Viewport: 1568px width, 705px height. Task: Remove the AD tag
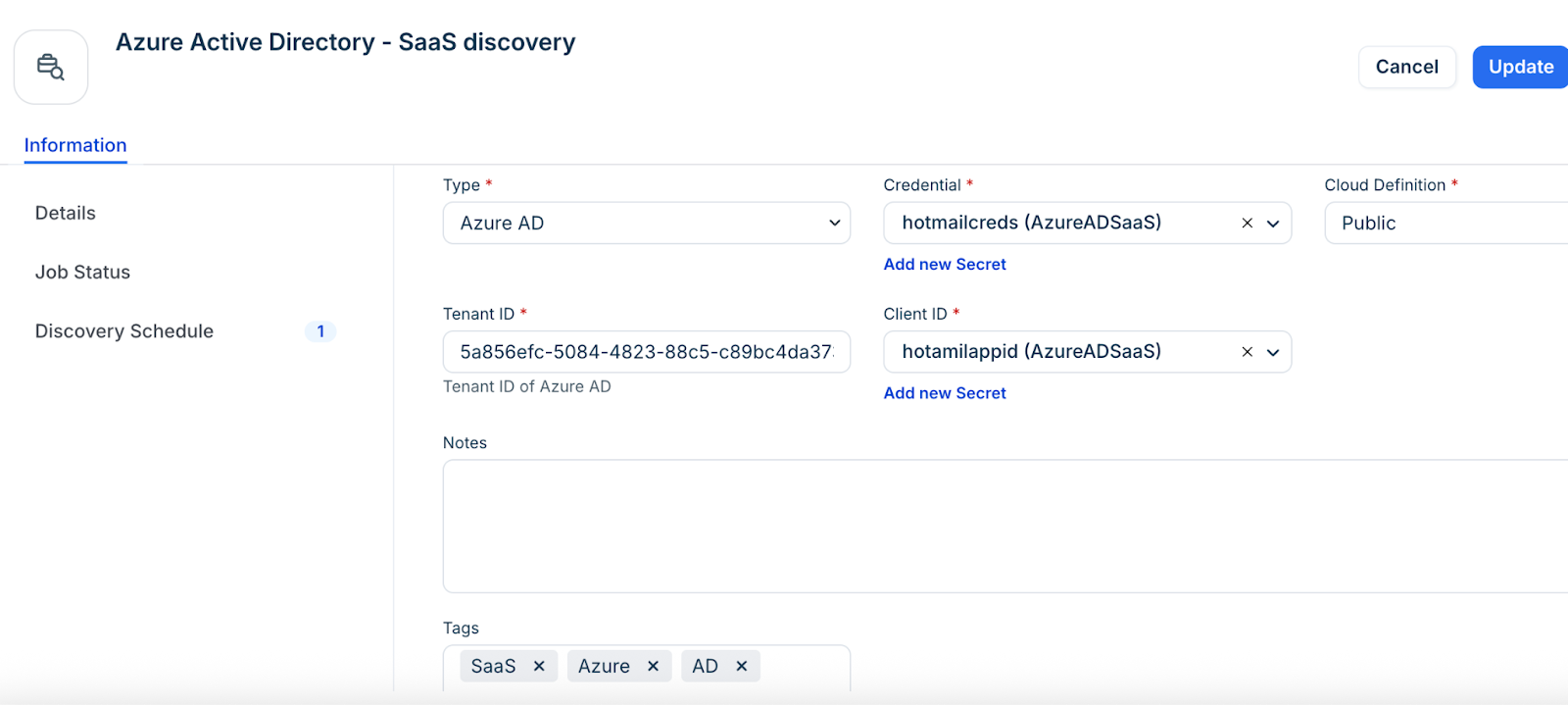[x=742, y=667]
